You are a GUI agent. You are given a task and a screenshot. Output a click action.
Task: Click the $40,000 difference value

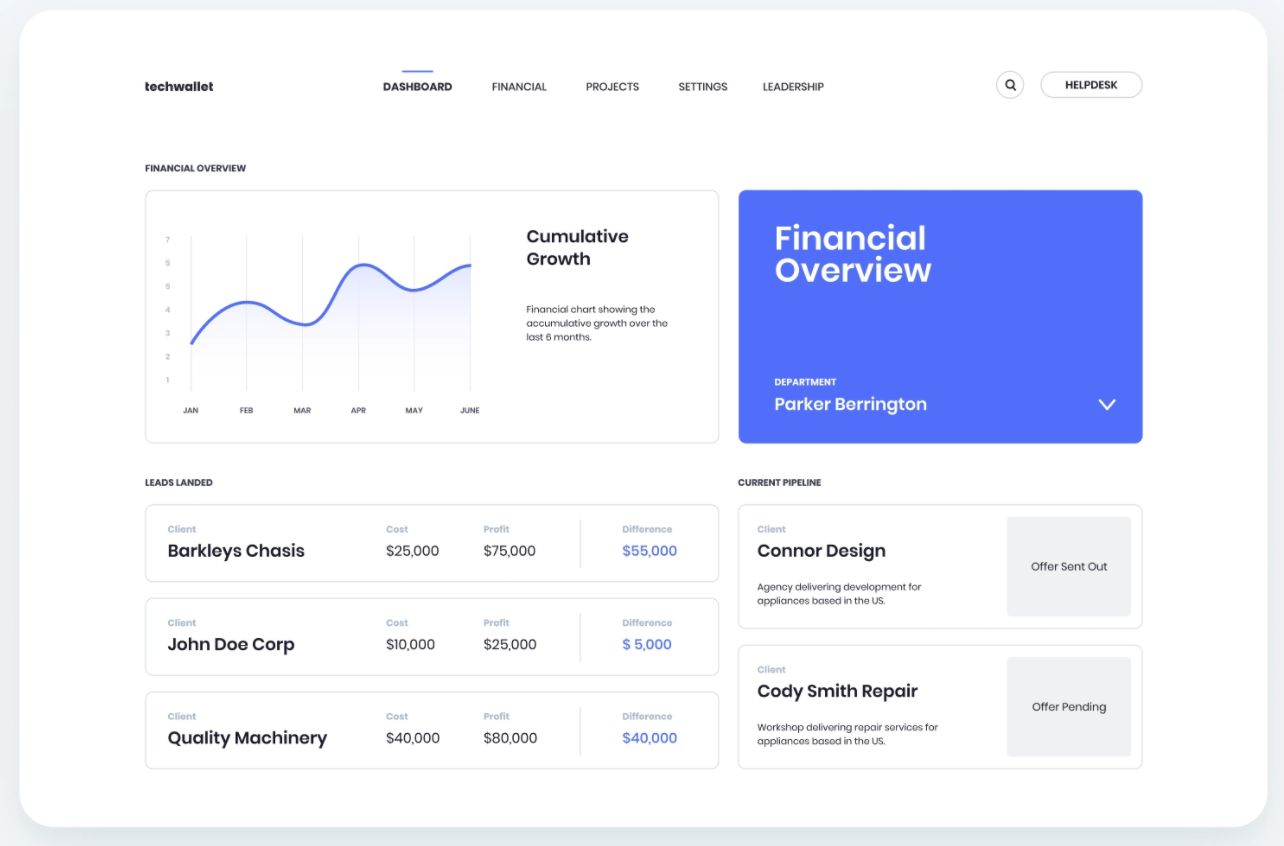coord(649,738)
